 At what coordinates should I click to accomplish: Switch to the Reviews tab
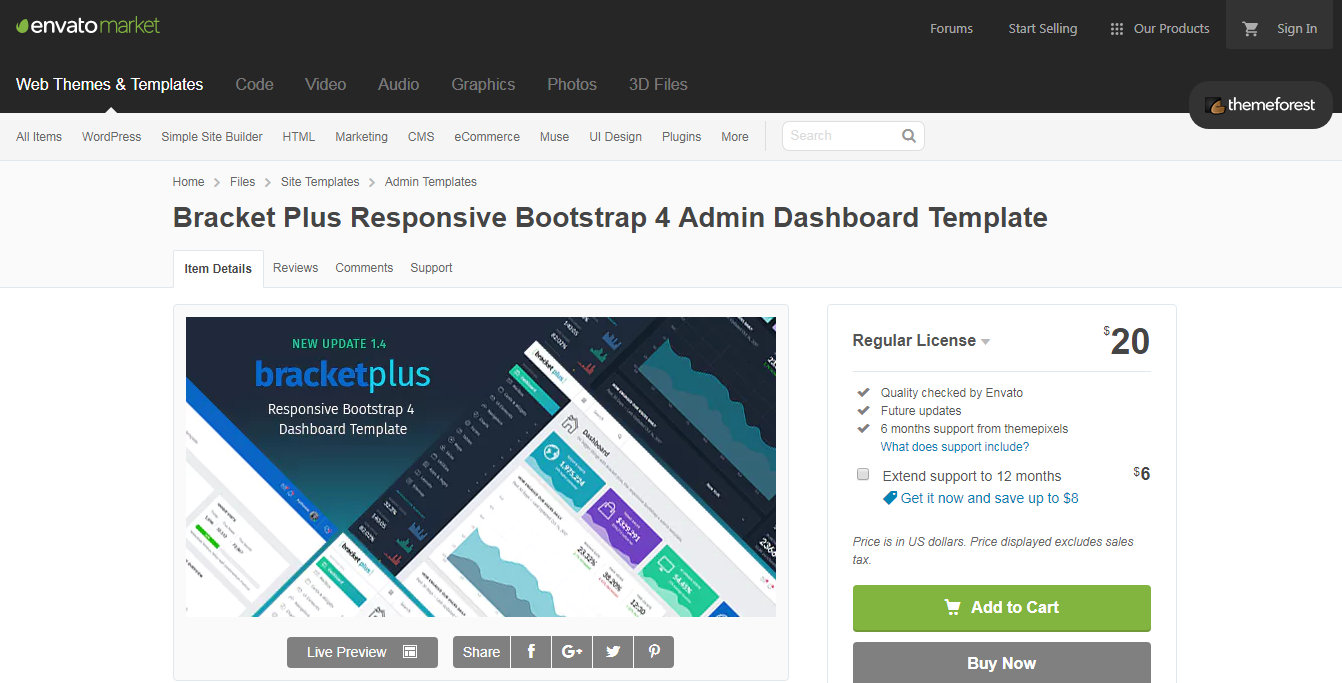(295, 268)
